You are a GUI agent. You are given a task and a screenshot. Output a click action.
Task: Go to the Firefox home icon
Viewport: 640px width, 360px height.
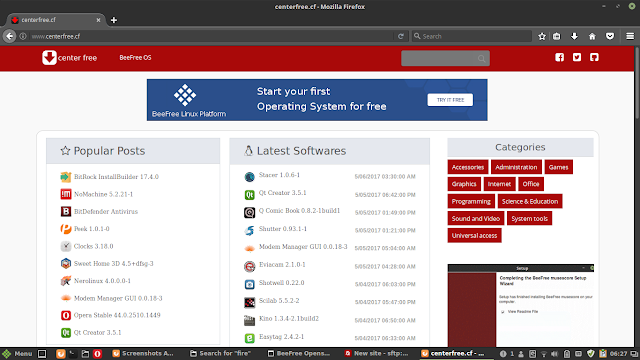tap(592, 36)
